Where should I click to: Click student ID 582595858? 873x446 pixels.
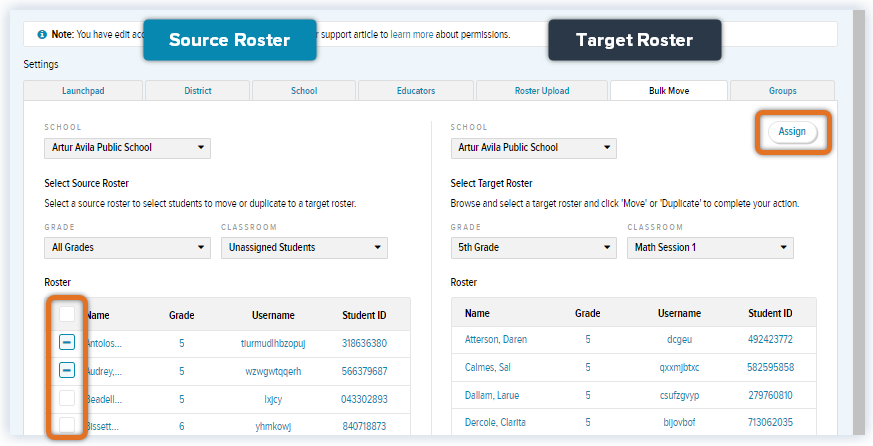[x=770, y=367]
